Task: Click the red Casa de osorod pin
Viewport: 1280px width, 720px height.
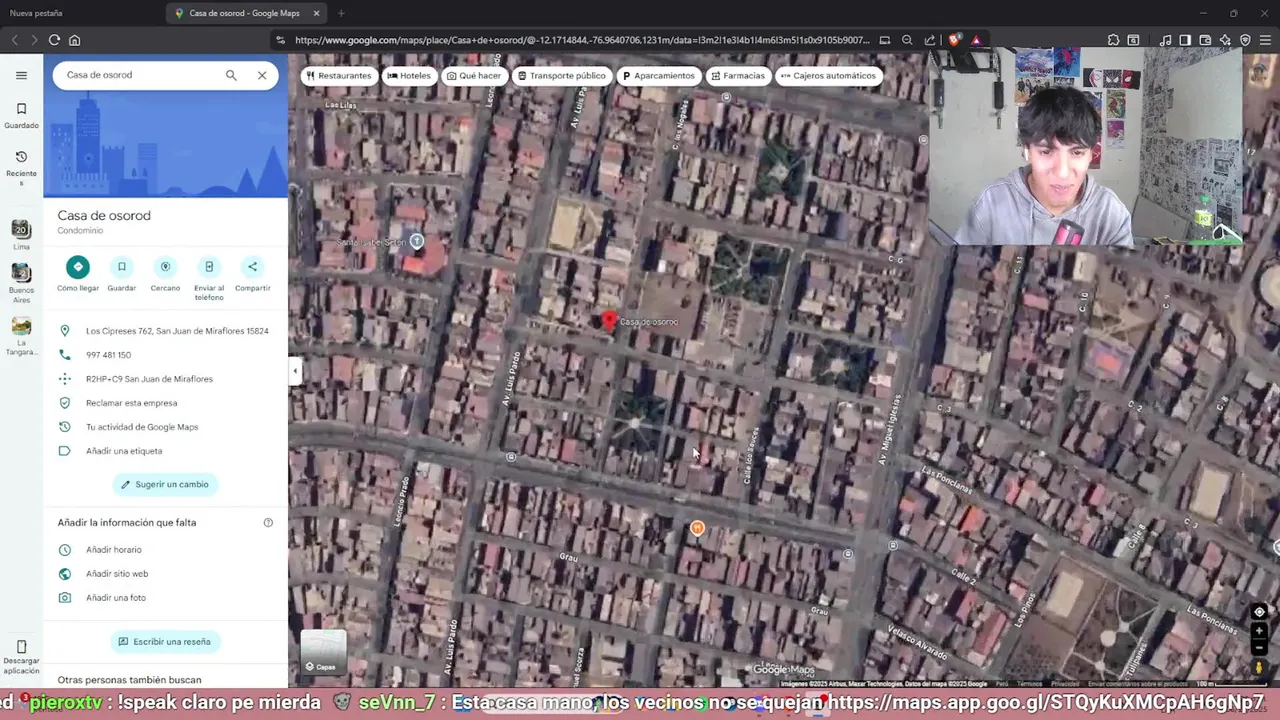Action: 608,320
